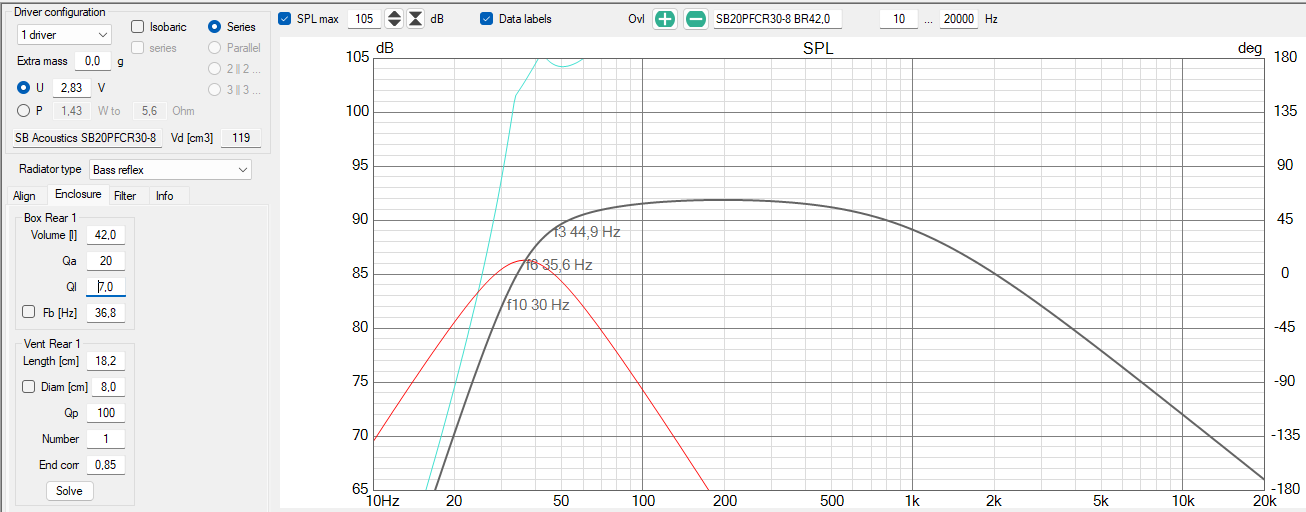The height and width of the screenshot is (512, 1306).
Task: Expand the Radiator type Bass reflex dropdown
Action: point(170,170)
